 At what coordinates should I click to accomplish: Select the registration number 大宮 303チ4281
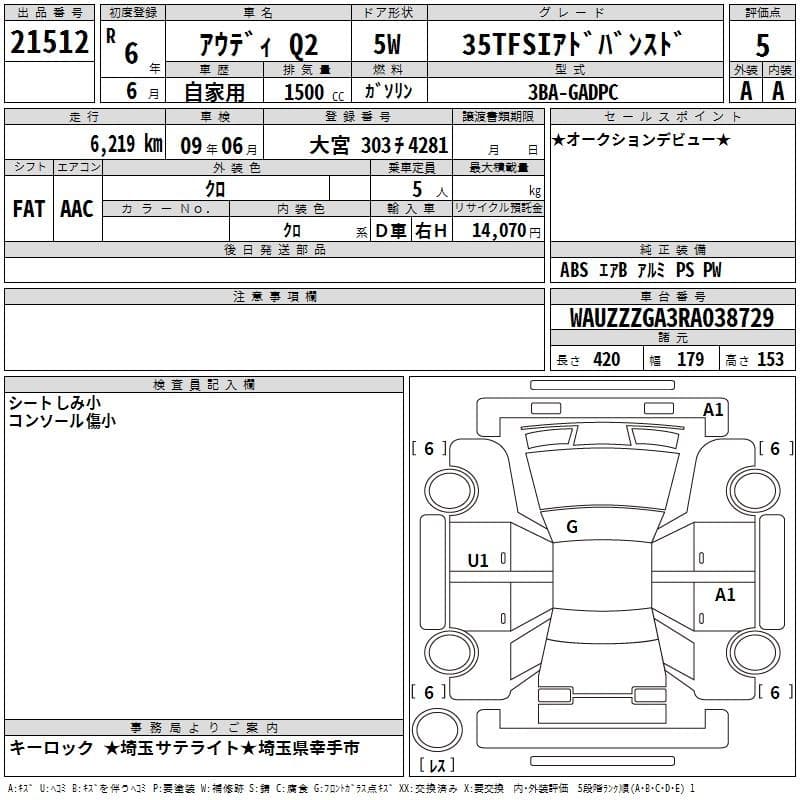379,145
